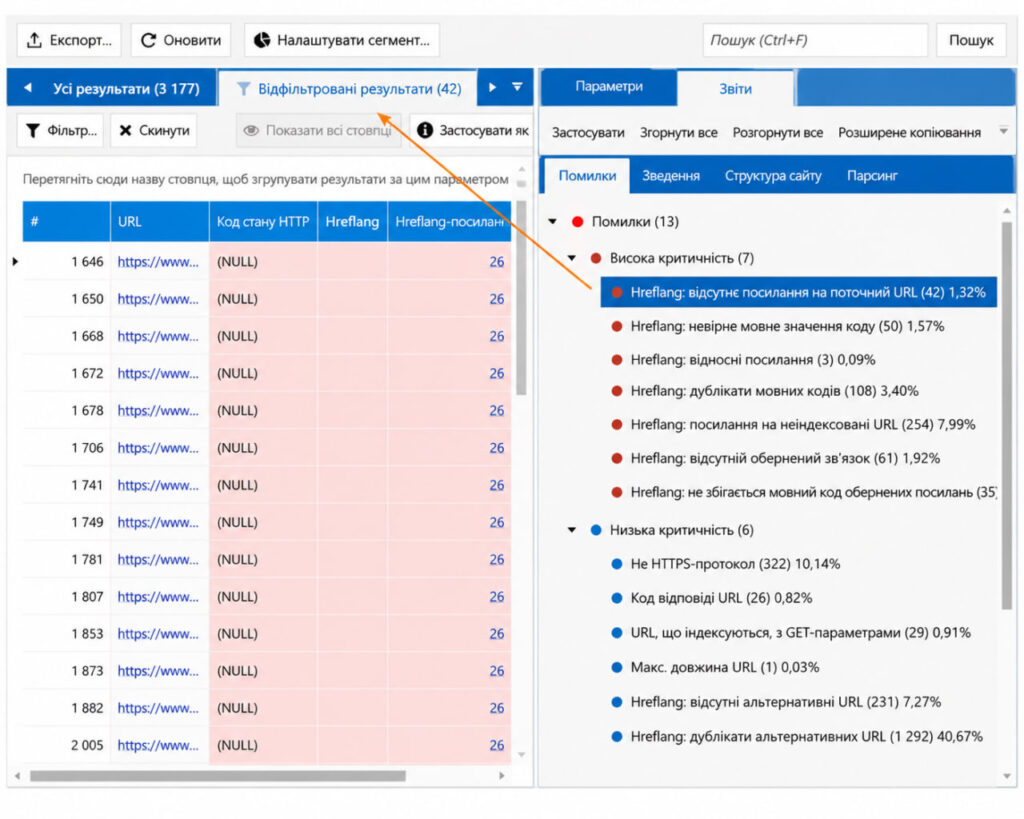Sort by Hreflang-посилання column header
1024x819 pixels.
[x=449, y=221]
